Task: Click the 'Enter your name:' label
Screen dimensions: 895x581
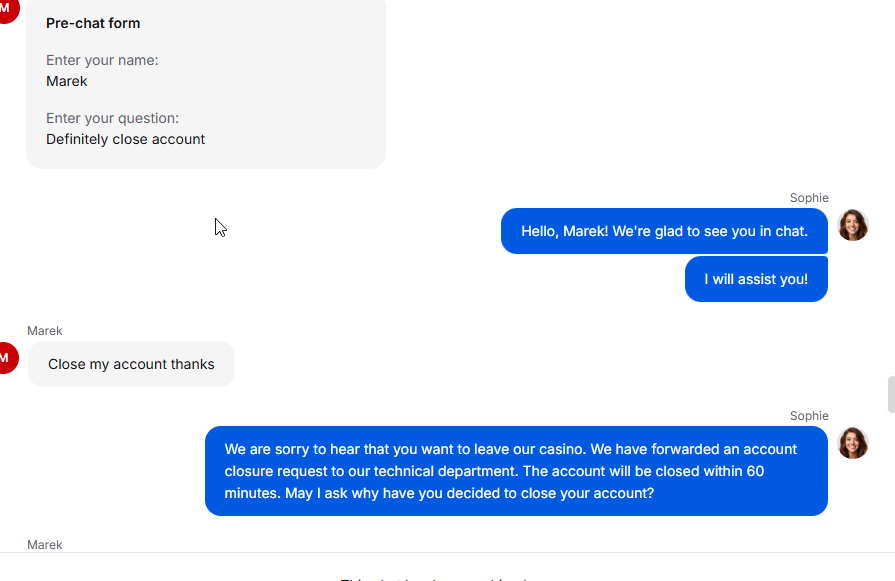Action: tap(102, 60)
